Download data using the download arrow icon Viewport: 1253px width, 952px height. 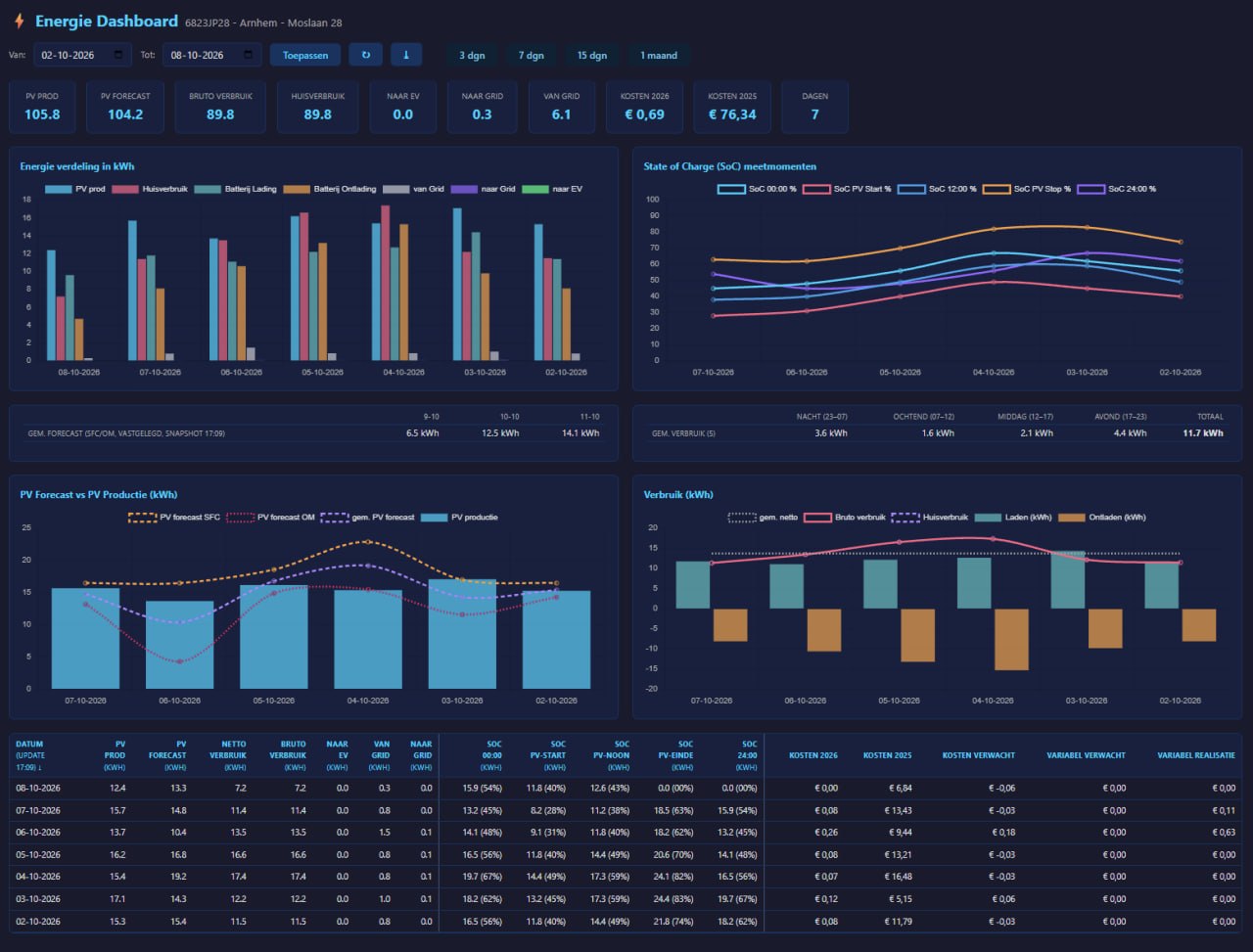406,55
